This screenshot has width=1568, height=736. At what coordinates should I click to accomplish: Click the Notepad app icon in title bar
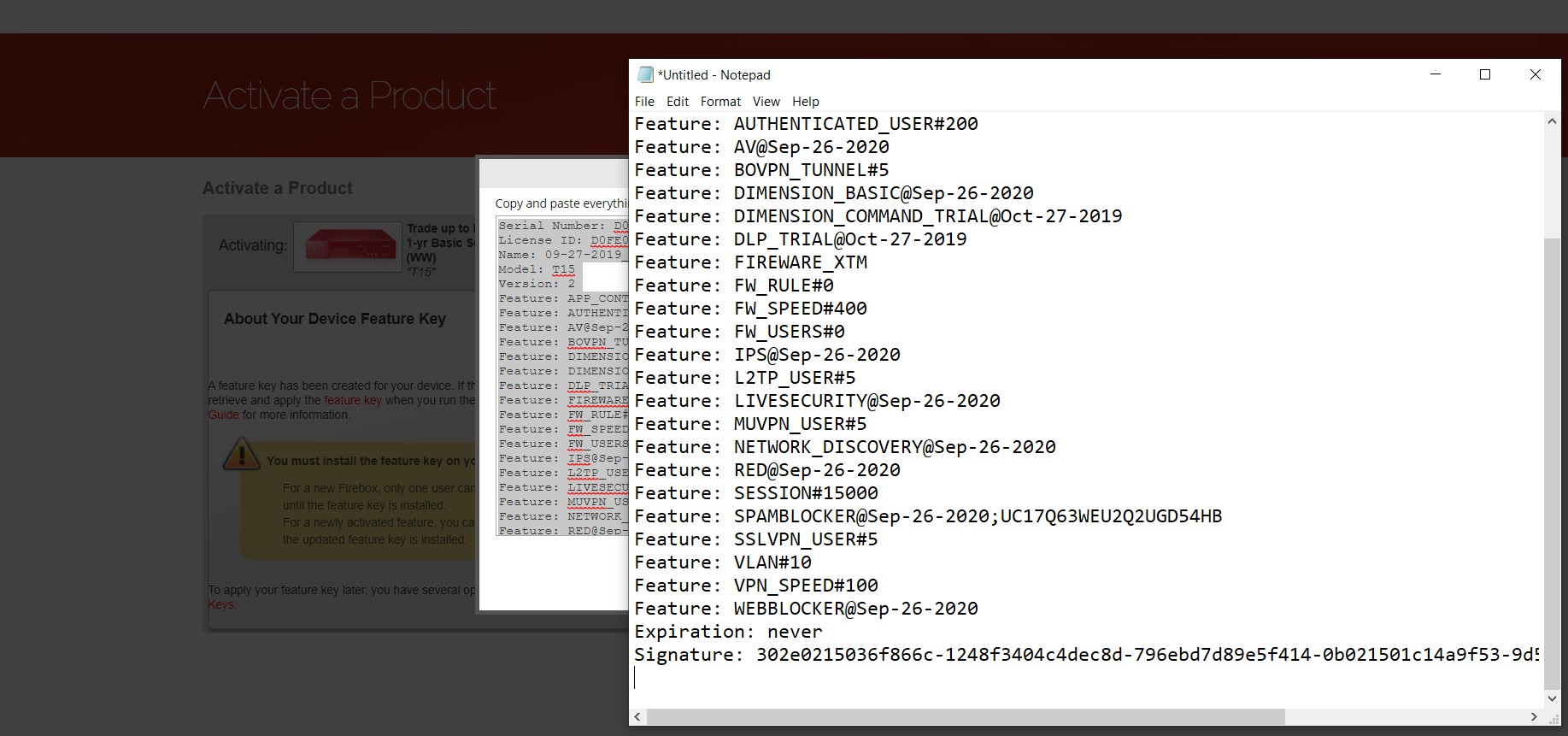(x=646, y=74)
